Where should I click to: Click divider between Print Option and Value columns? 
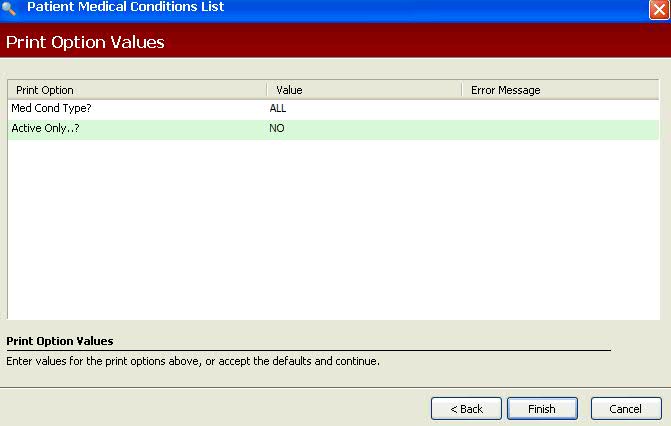click(266, 90)
